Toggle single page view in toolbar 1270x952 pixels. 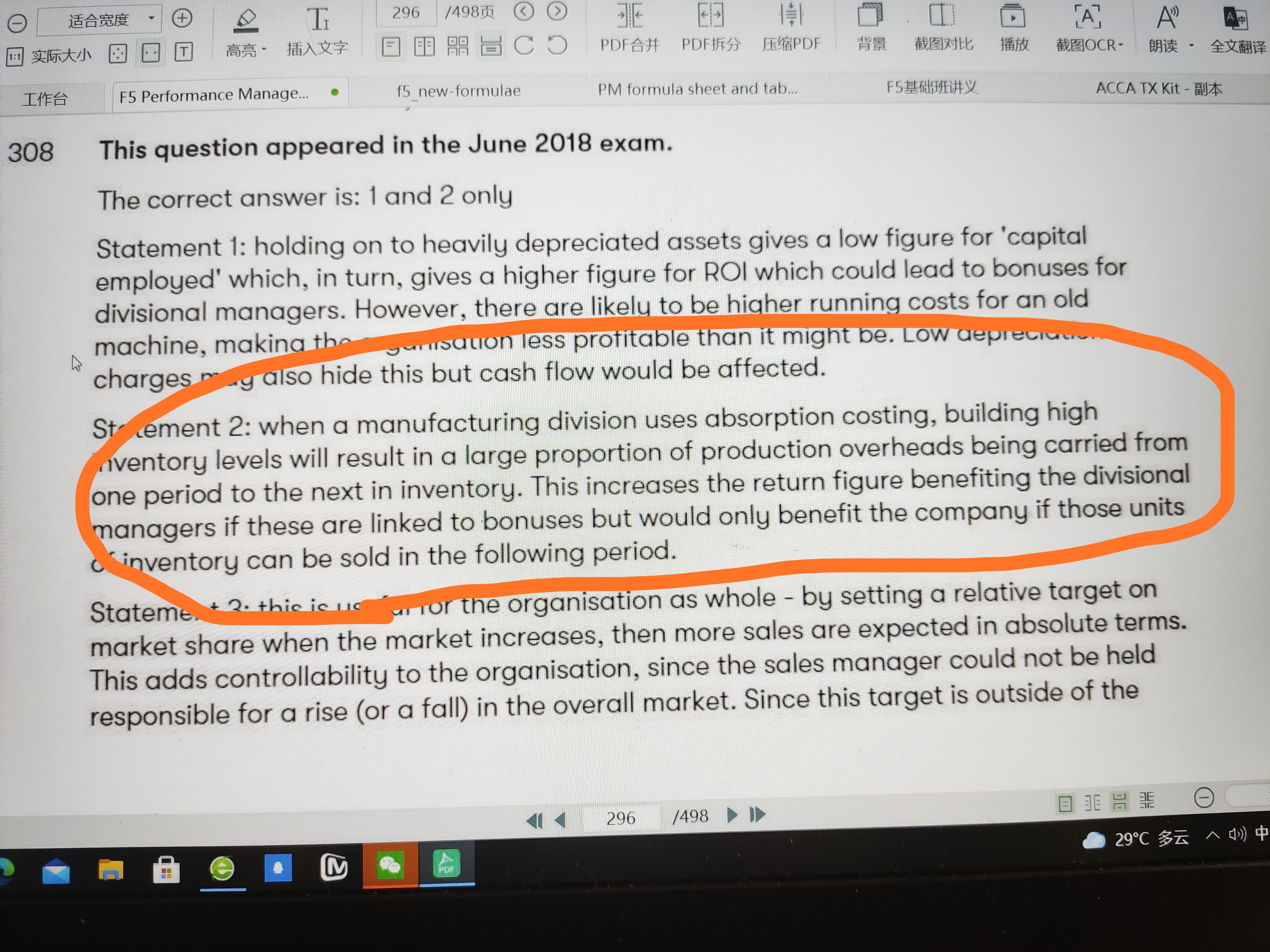tap(391, 46)
